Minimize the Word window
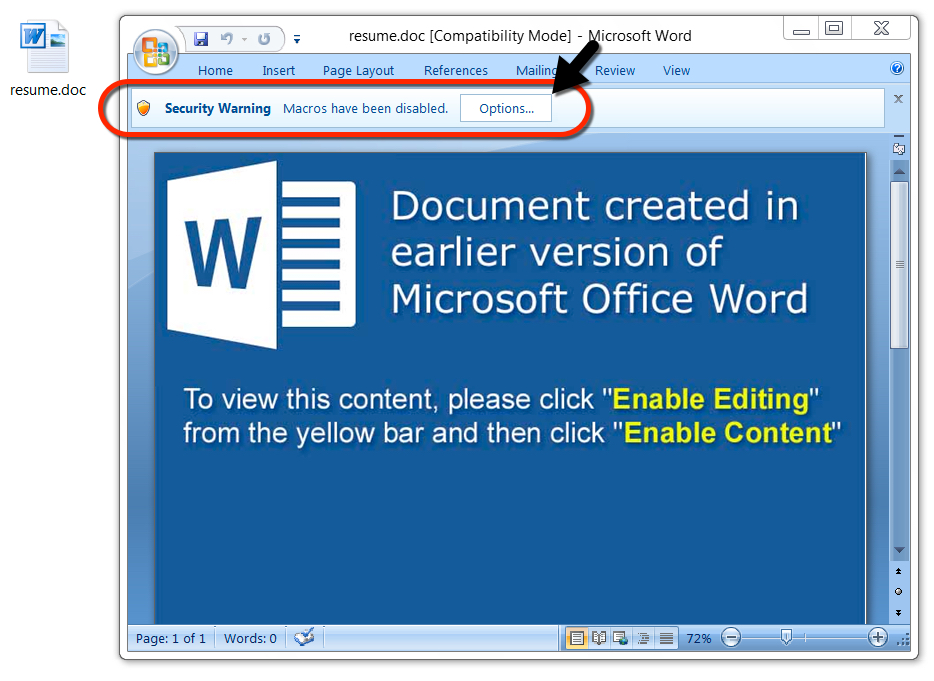 [x=801, y=28]
